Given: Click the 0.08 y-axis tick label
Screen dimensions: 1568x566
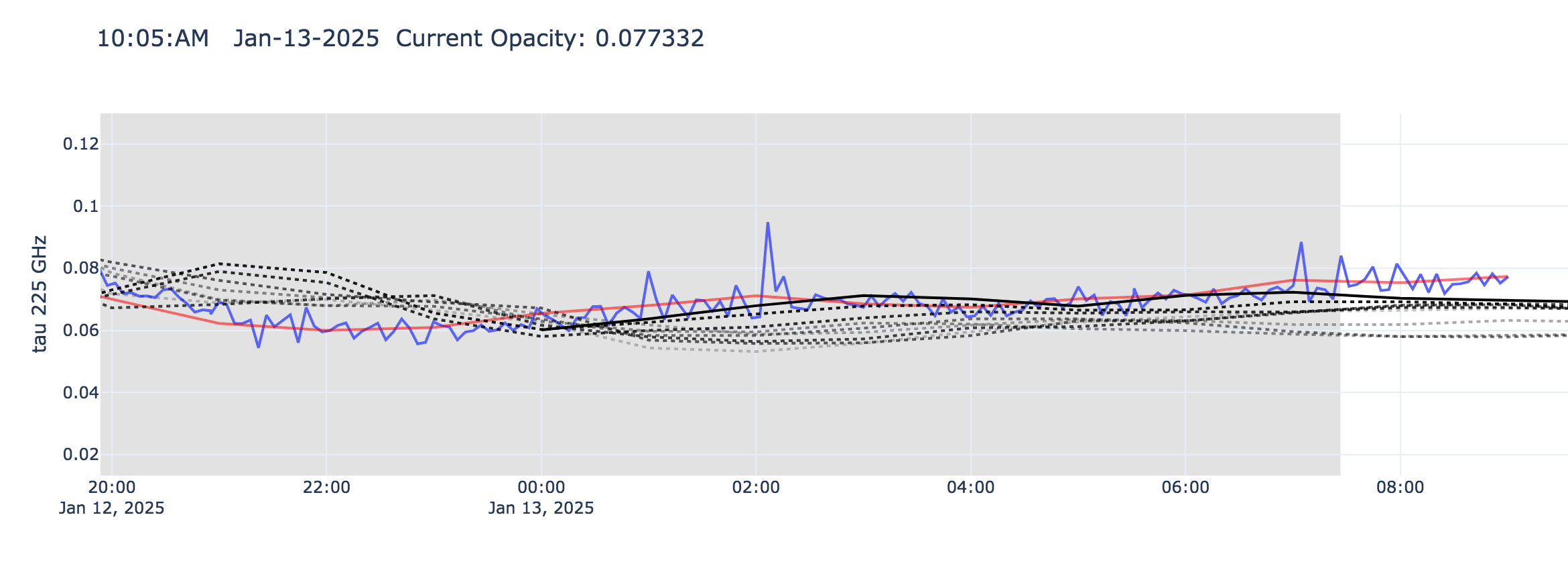Looking at the screenshot, I should click(x=80, y=269).
